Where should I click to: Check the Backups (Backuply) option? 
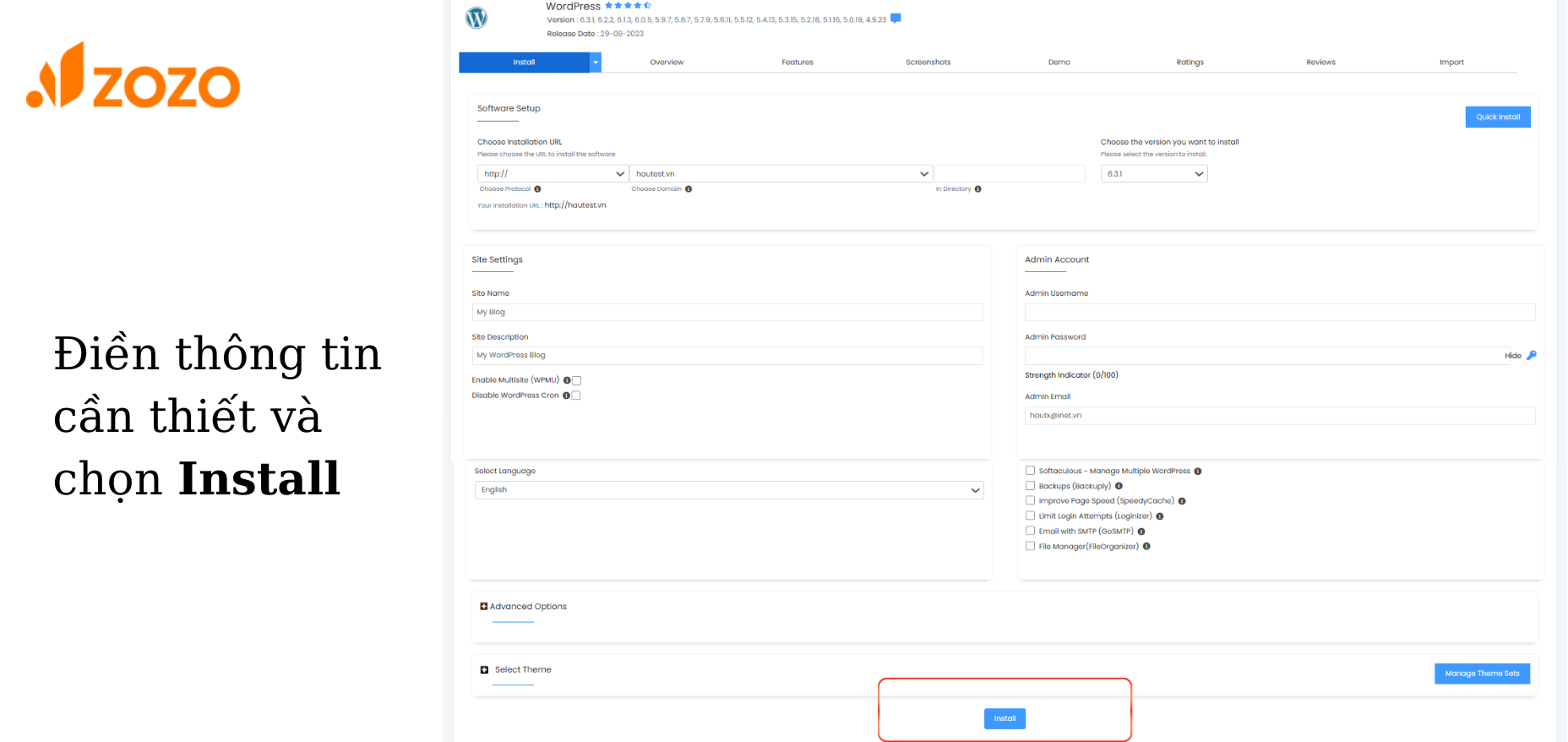[1031, 486]
